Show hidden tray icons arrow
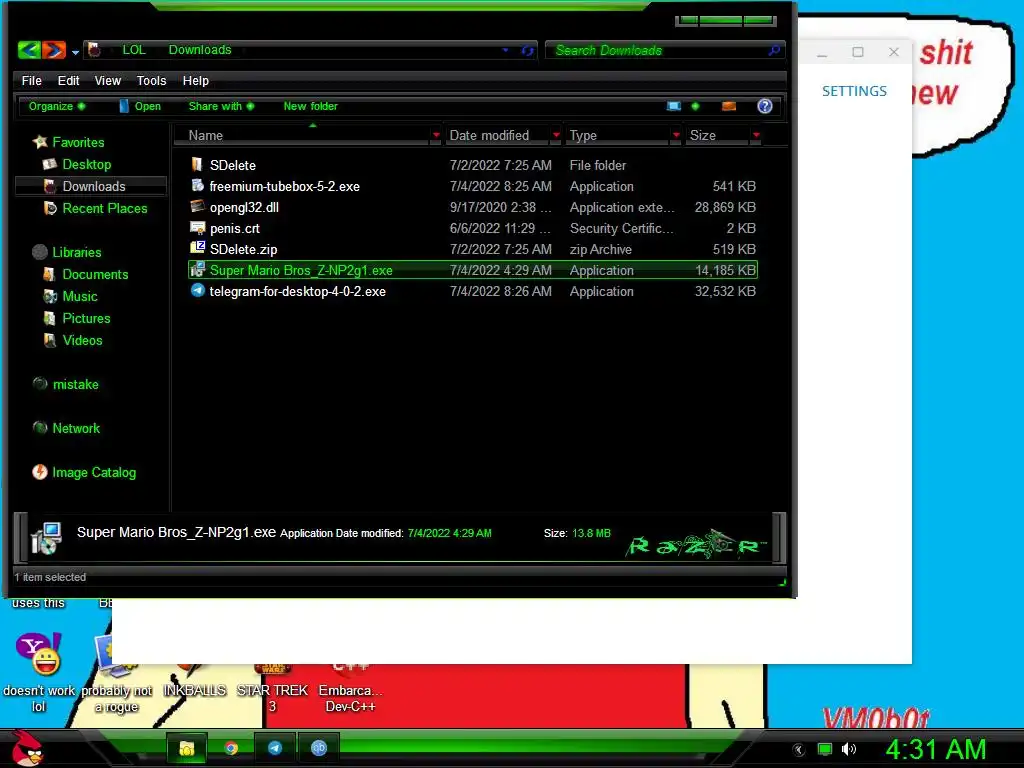Screen dimensions: 1024x768 tap(798, 750)
